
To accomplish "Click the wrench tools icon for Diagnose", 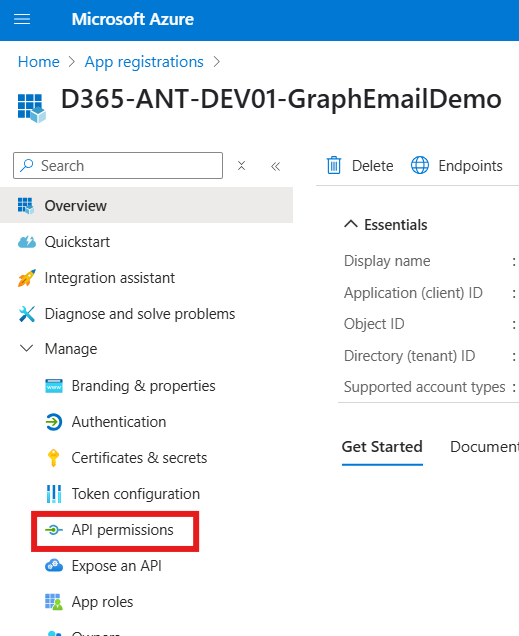I will 27,314.
